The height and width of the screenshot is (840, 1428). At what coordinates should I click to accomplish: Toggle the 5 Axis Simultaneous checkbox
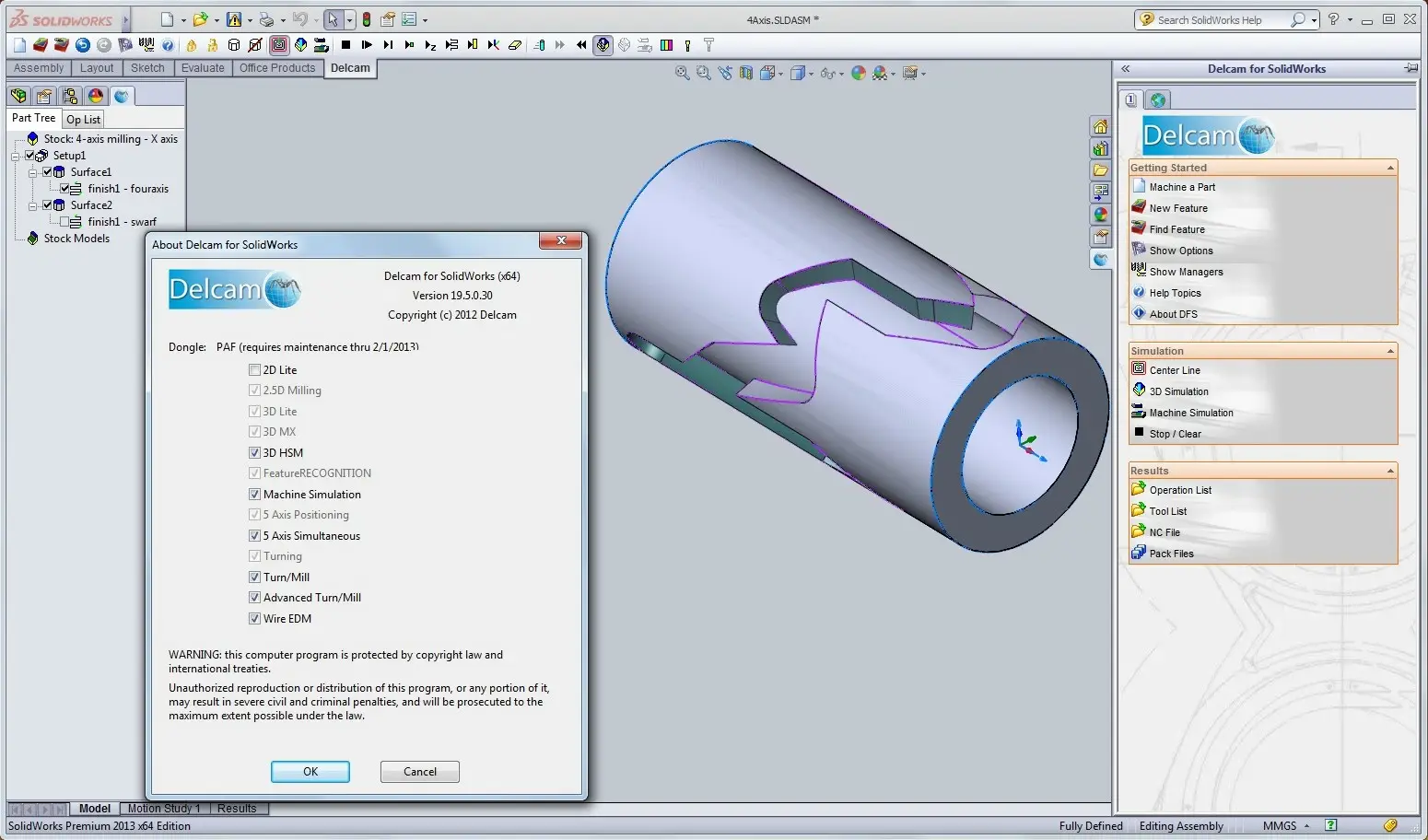(254, 536)
